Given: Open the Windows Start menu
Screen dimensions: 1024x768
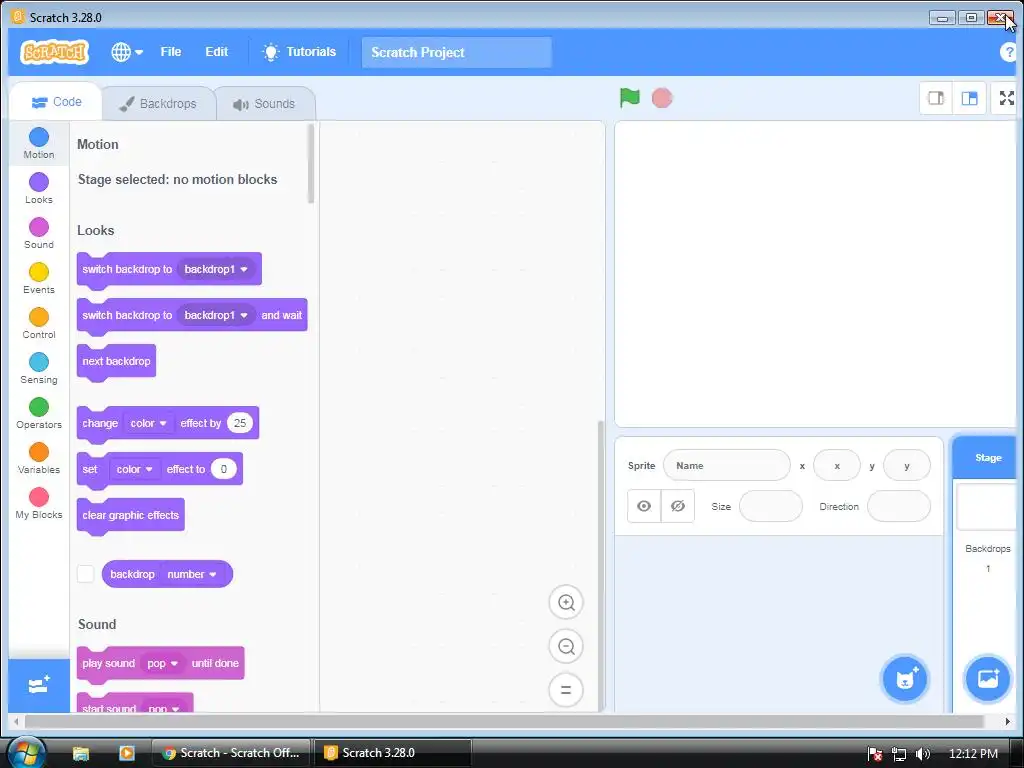Looking at the screenshot, I should tap(25, 753).
